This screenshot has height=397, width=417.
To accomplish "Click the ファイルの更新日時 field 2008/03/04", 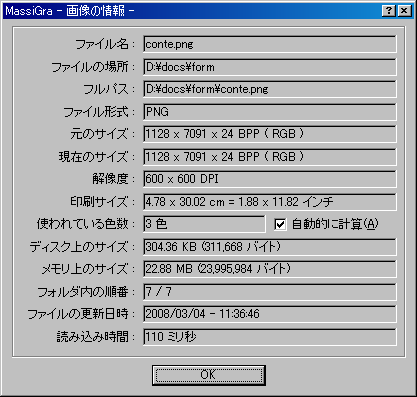I will 270,314.
